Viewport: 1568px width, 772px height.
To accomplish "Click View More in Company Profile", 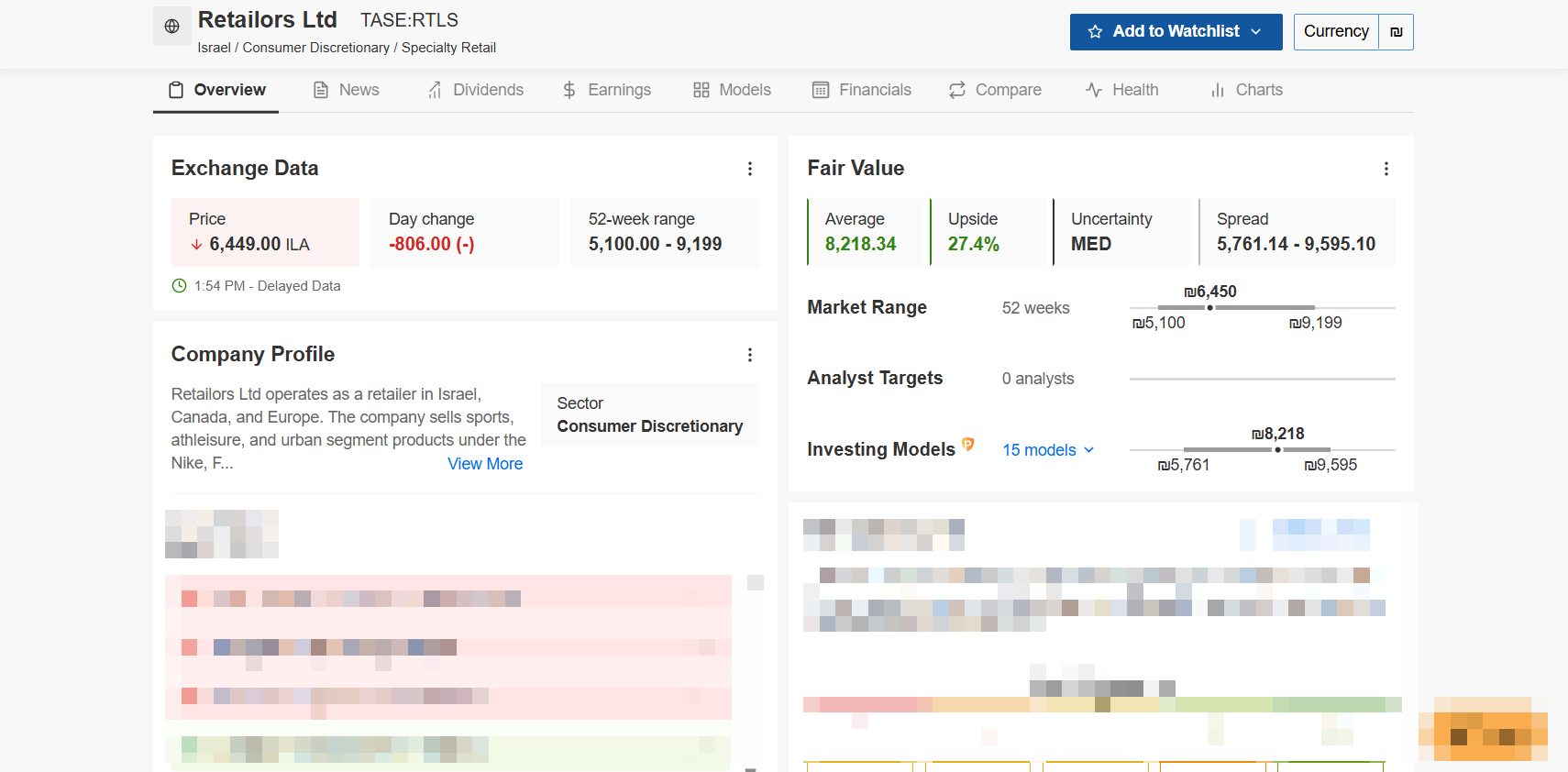I will click(485, 464).
